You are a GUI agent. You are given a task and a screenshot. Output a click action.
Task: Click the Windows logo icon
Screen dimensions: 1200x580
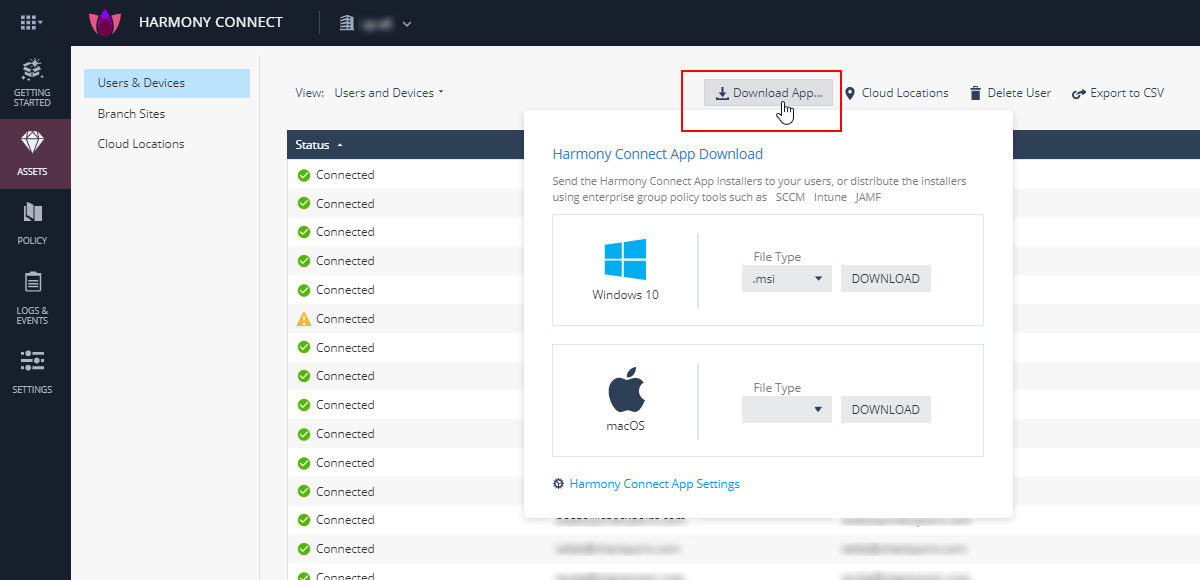click(625, 259)
